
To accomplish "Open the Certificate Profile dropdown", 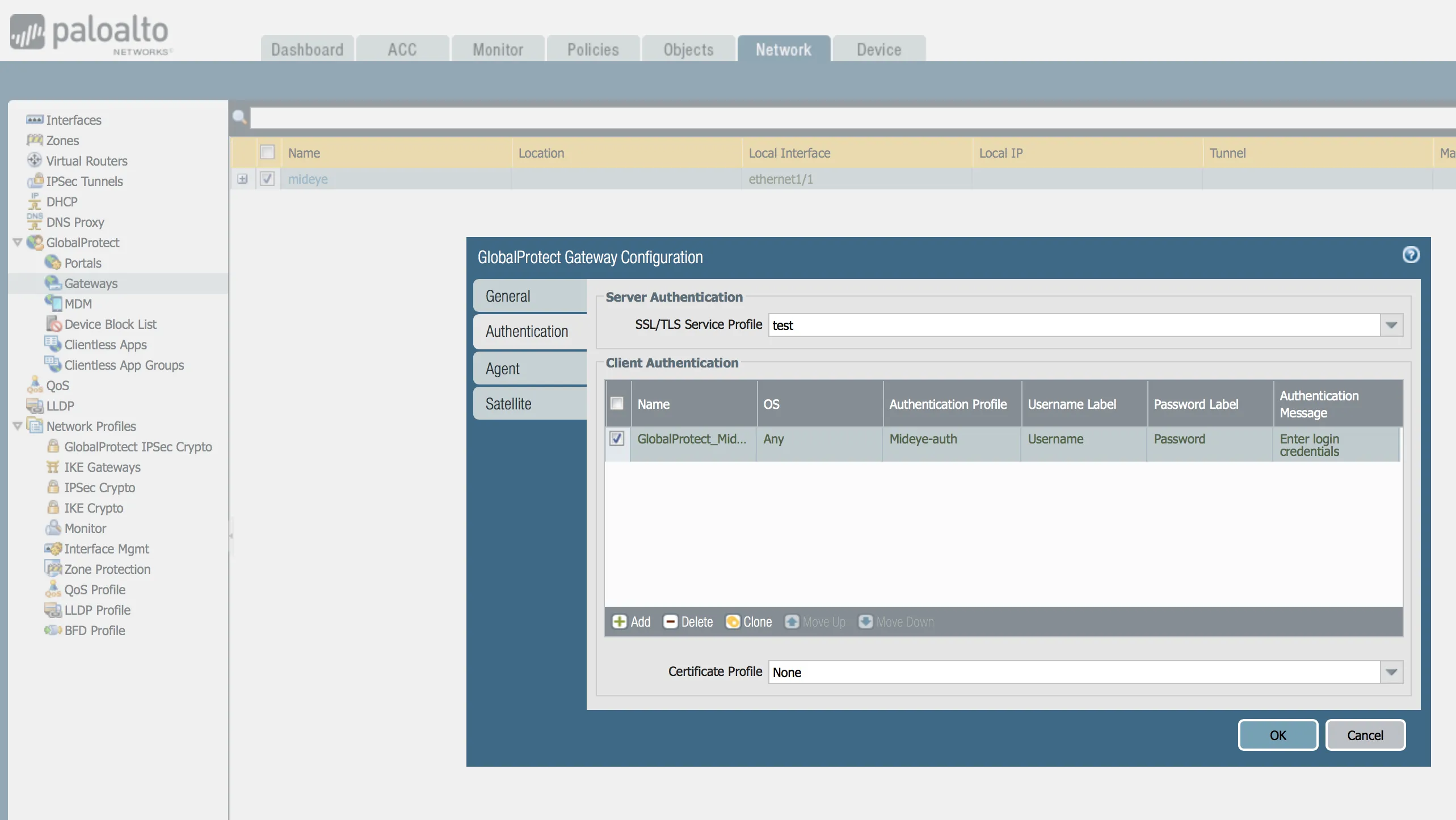I will coord(1391,672).
